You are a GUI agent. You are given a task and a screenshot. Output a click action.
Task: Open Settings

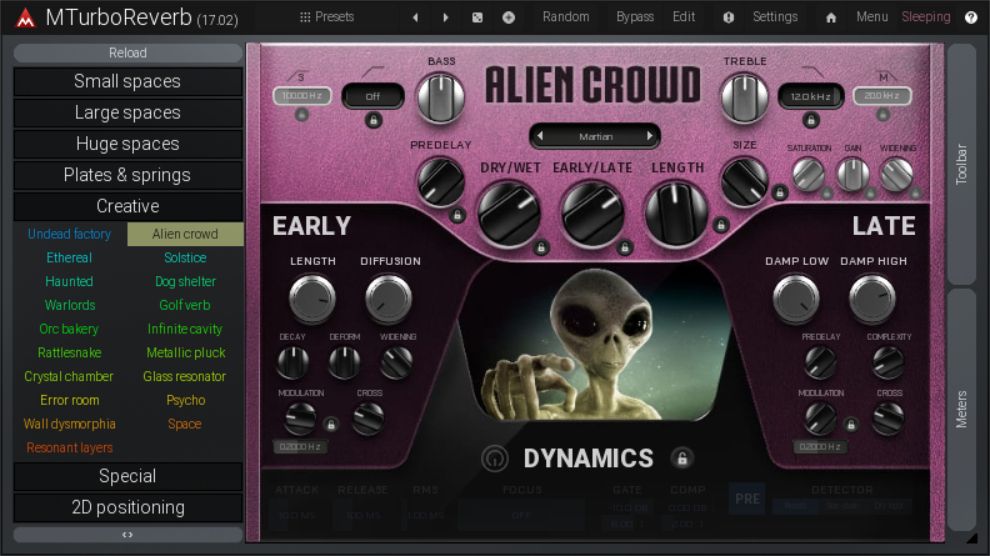(x=775, y=17)
